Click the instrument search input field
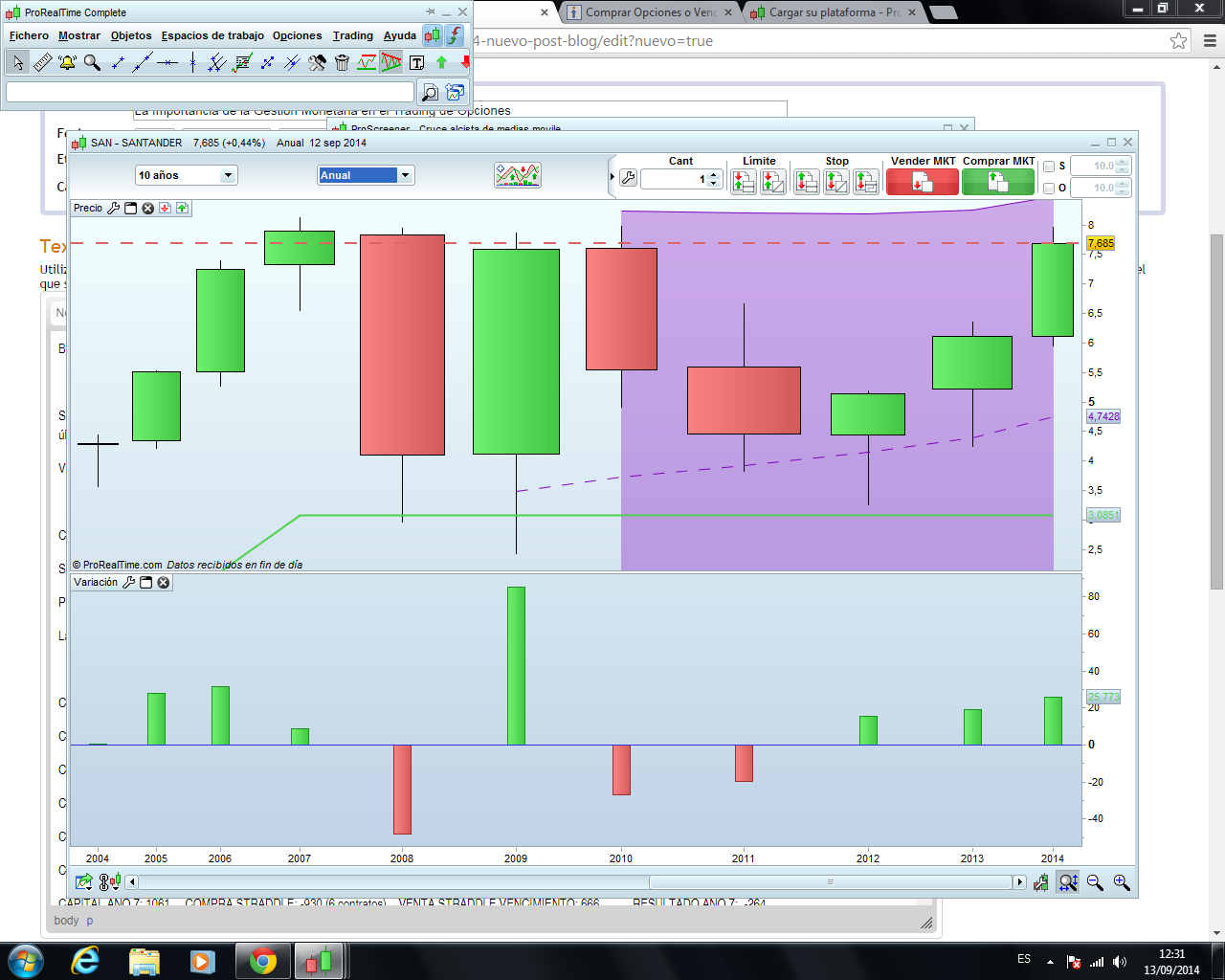1225x980 pixels. [x=210, y=92]
